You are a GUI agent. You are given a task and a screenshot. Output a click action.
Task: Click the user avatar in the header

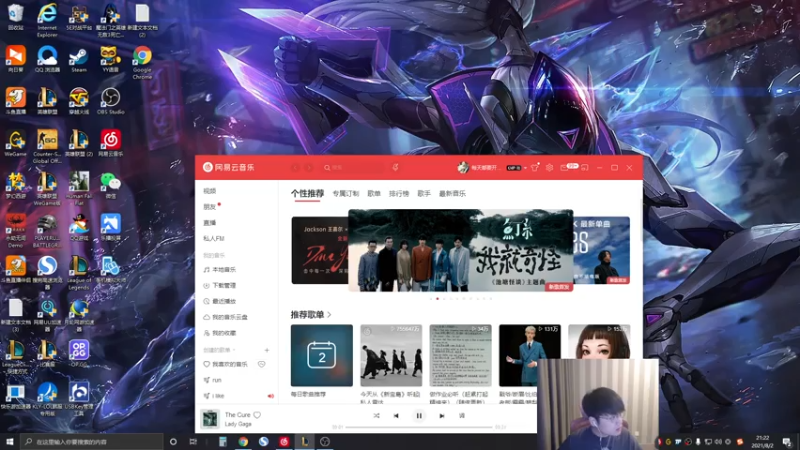(x=463, y=167)
